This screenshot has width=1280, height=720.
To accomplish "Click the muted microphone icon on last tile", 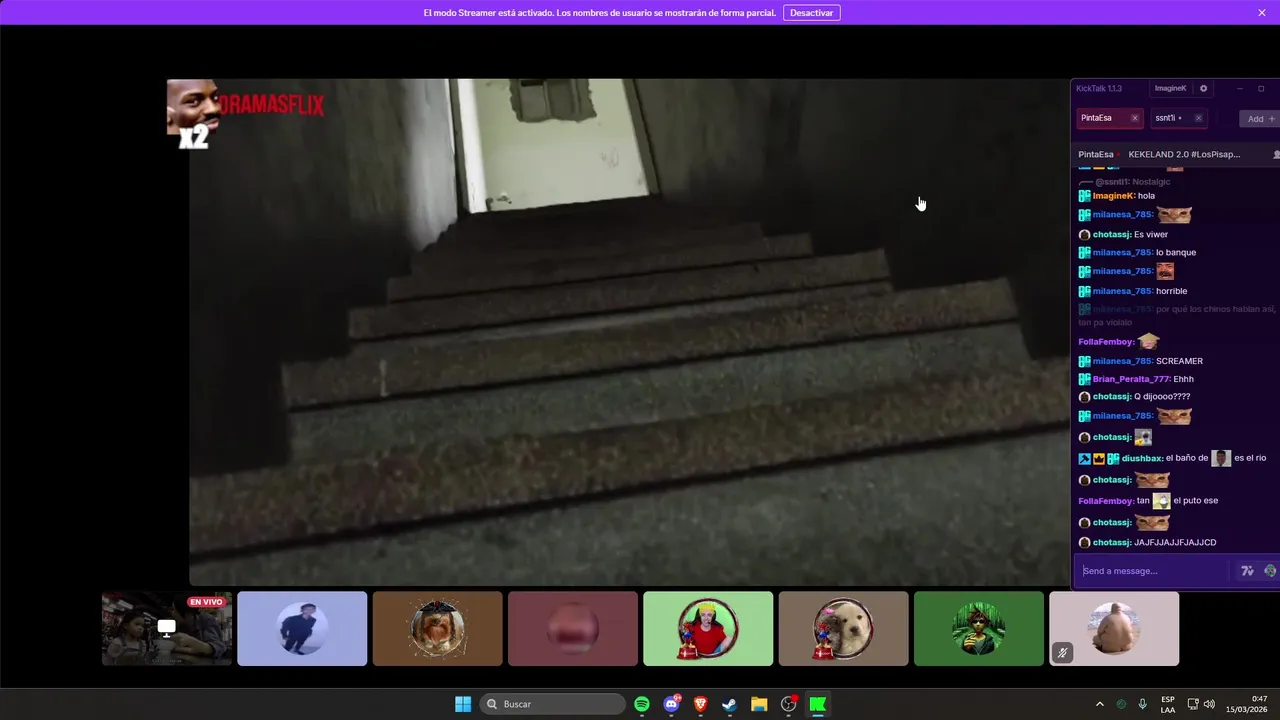I will (x=1063, y=652).
